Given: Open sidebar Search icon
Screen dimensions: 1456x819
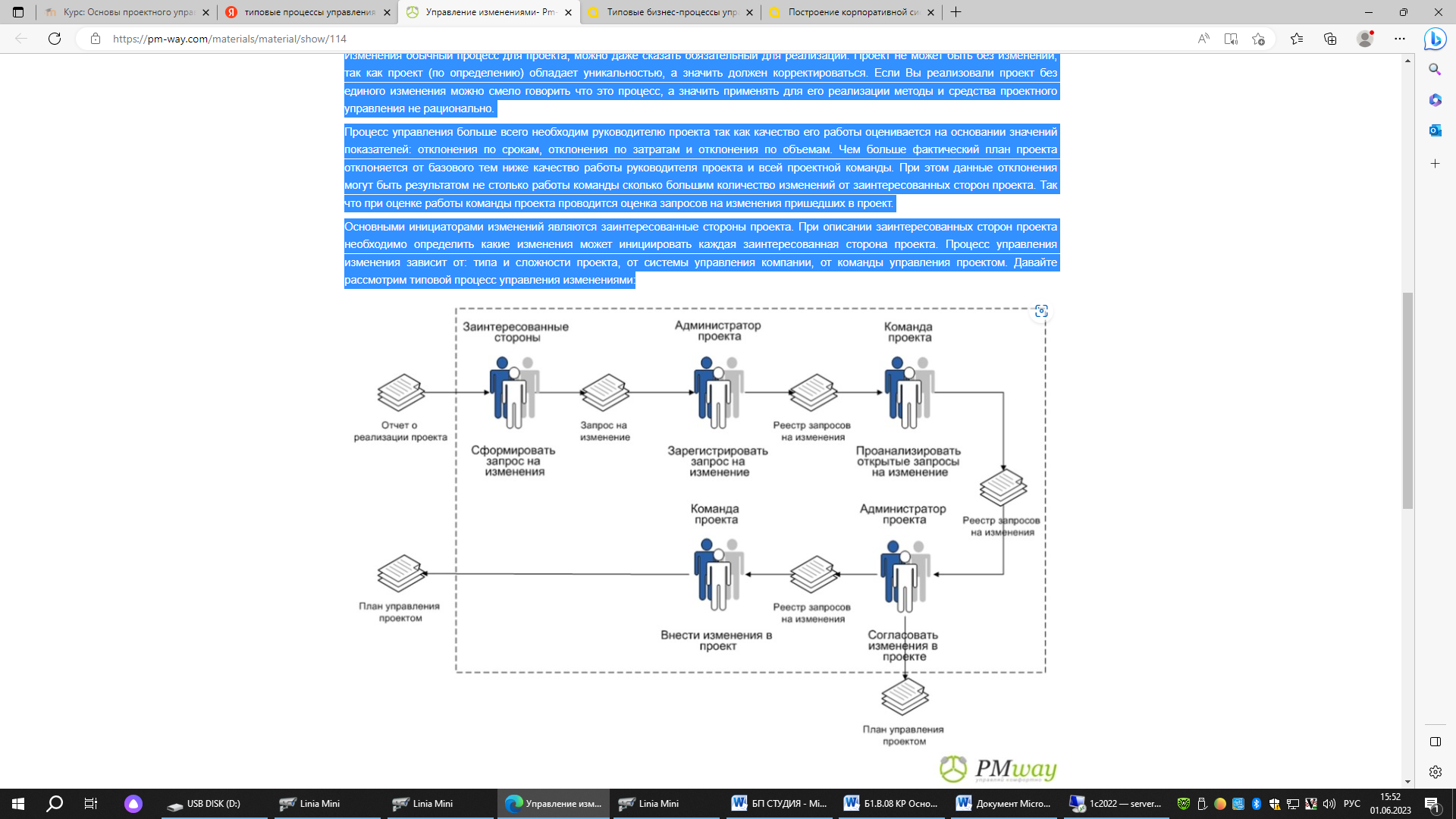Looking at the screenshot, I should (x=1435, y=70).
